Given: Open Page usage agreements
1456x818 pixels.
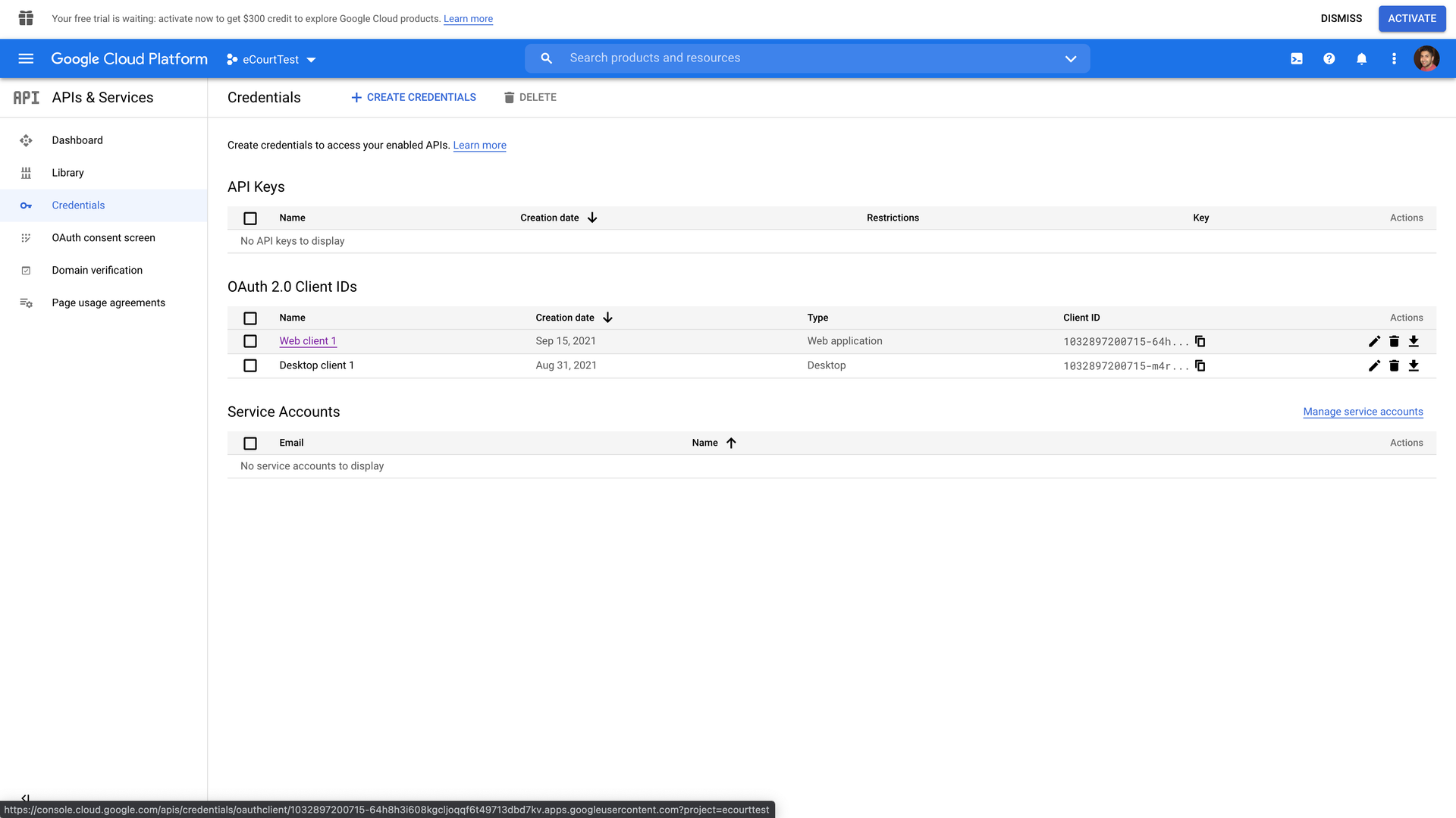Looking at the screenshot, I should coord(108,302).
